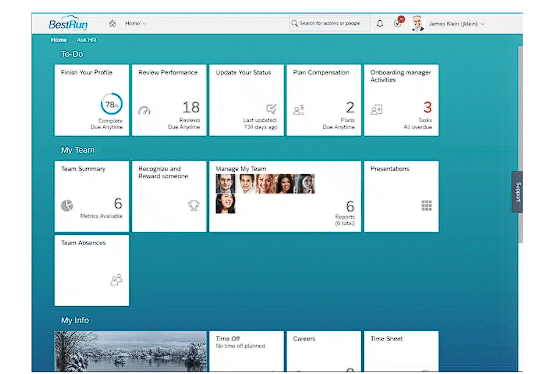Screen dimensions: 541x374
Task: Click the speedometer icon in Review Performance
Action: 144,110
